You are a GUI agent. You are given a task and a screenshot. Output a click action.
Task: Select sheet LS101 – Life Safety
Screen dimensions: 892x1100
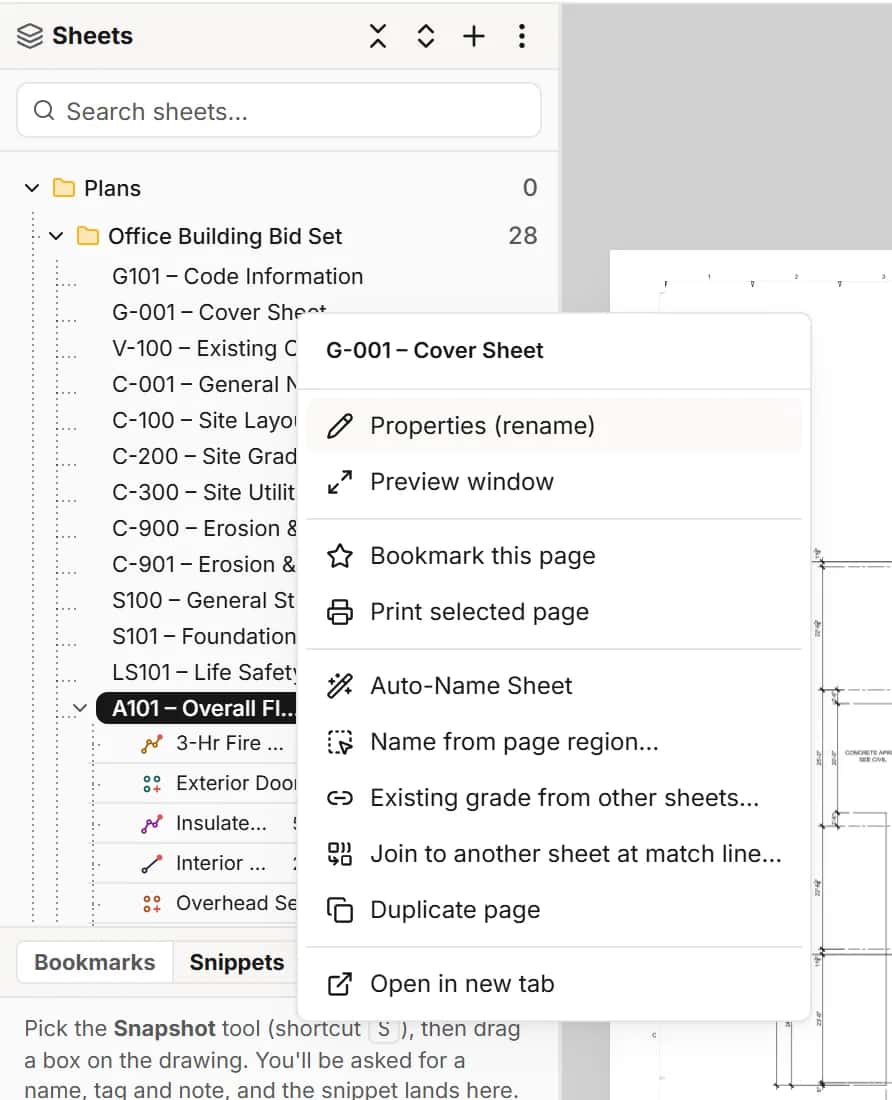[x=205, y=672]
